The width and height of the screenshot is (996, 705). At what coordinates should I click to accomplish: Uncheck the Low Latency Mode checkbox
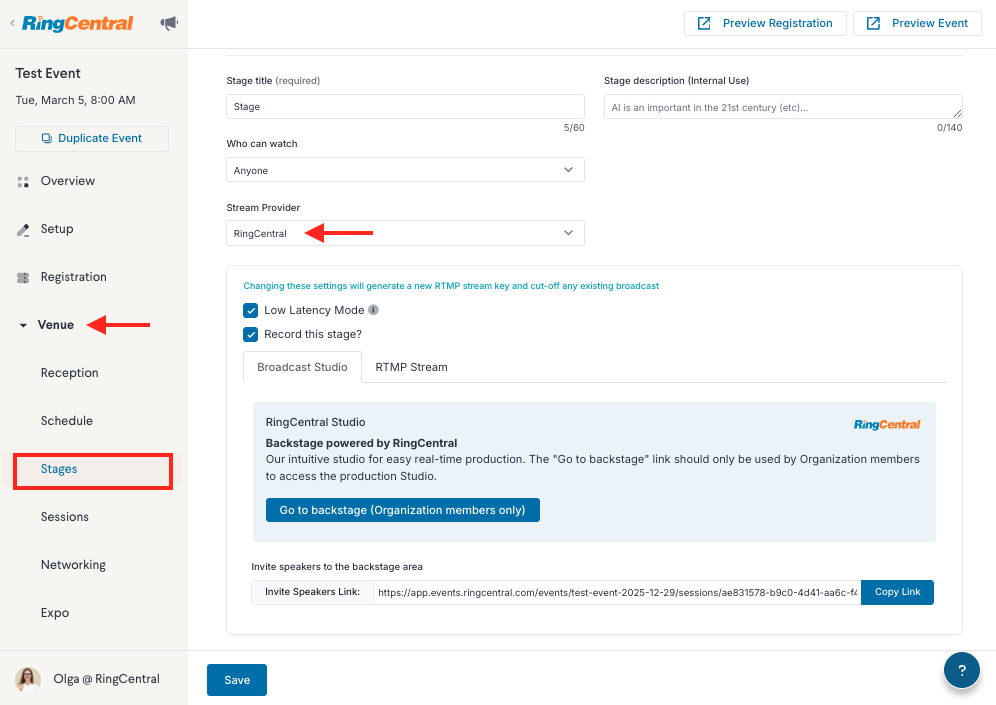(x=250, y=311)
